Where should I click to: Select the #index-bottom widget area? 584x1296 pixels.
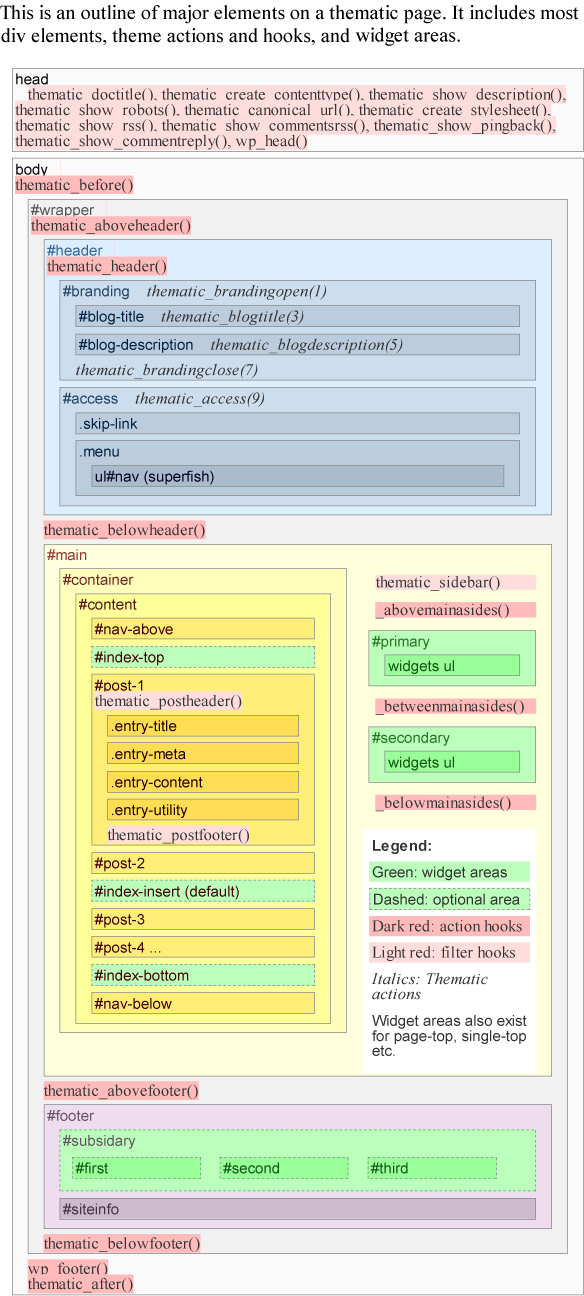point(203,975)
